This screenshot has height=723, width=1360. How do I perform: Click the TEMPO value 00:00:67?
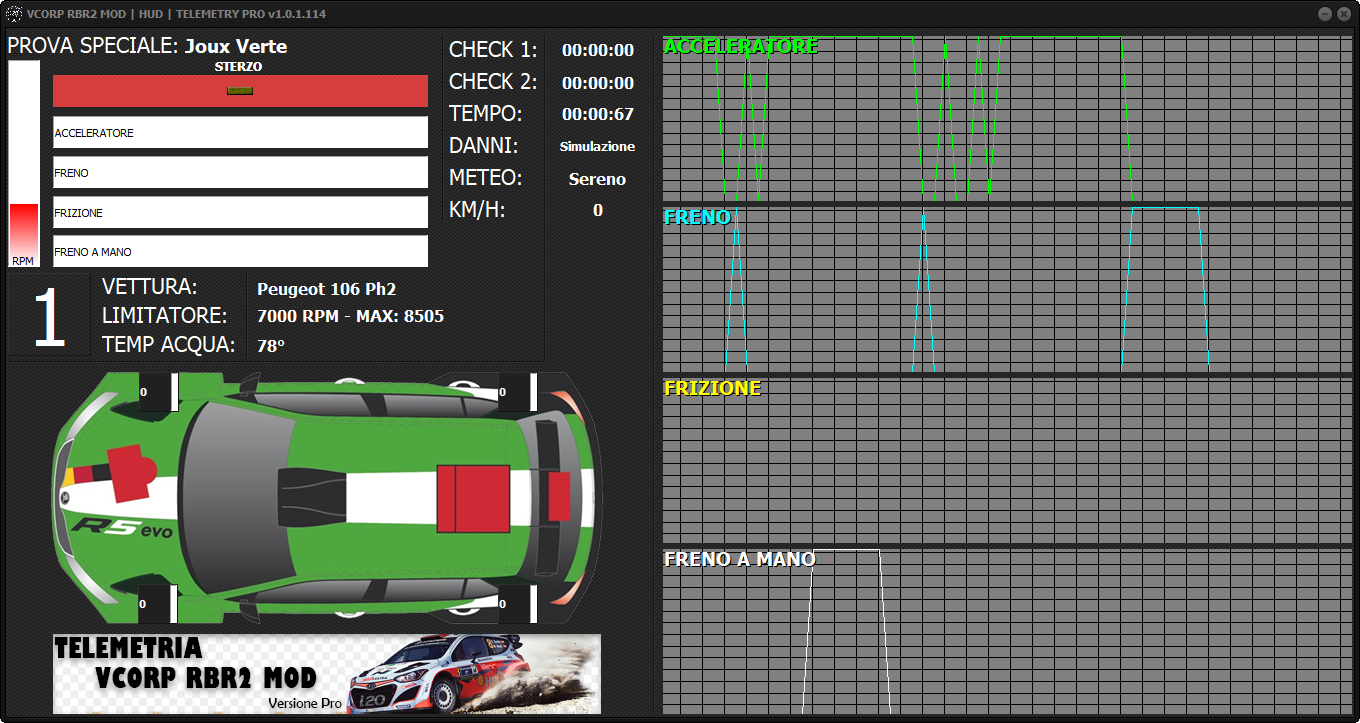point(598,114)
